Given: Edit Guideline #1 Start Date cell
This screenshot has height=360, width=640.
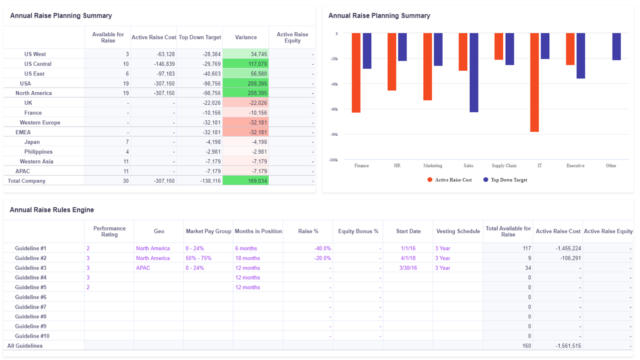Looking at the screenshot, I should [x=408, y=248].
